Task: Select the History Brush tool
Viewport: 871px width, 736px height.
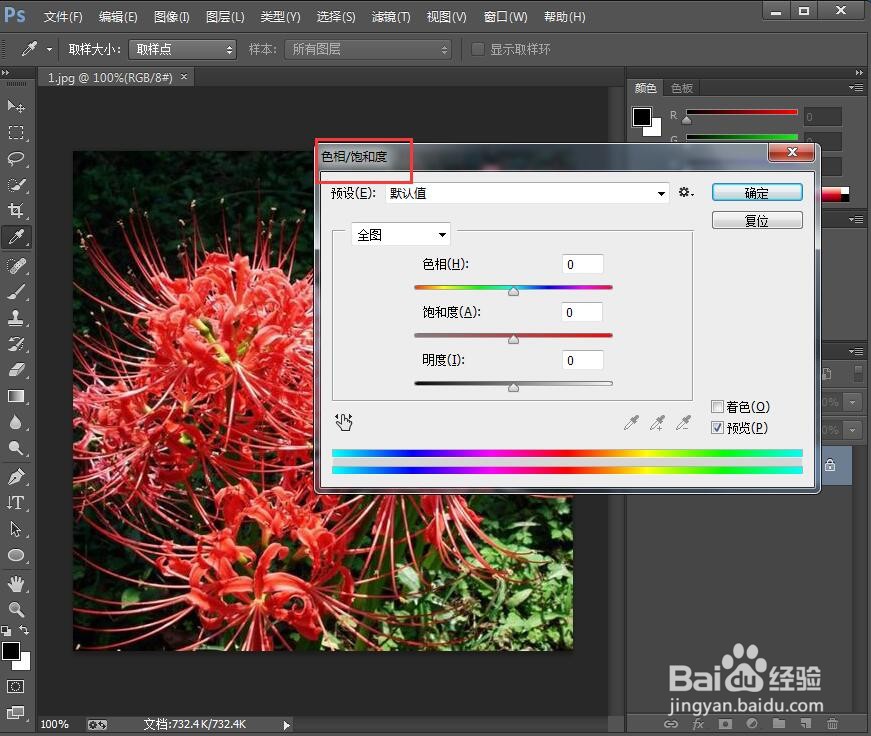Action: pyautogui.click(x=16, y=344)
